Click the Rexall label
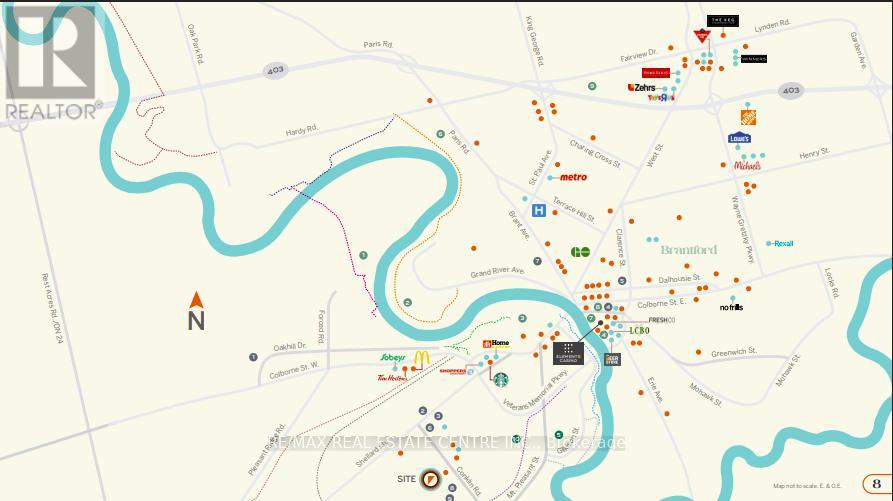This screenshot has height=501, width=893. click(784, 243)
